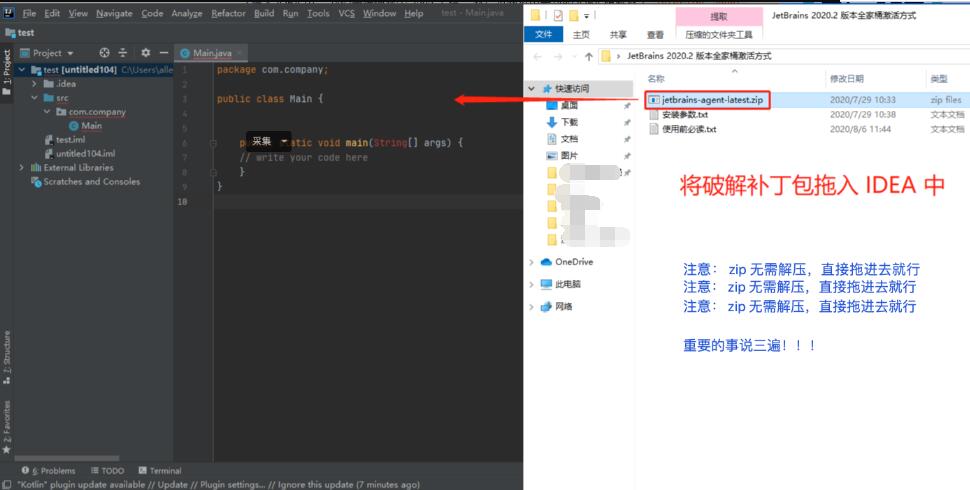Open the File menu in IntelliJ
The height and width of the screenshot is (490, 970).
(x=29, y=13)
